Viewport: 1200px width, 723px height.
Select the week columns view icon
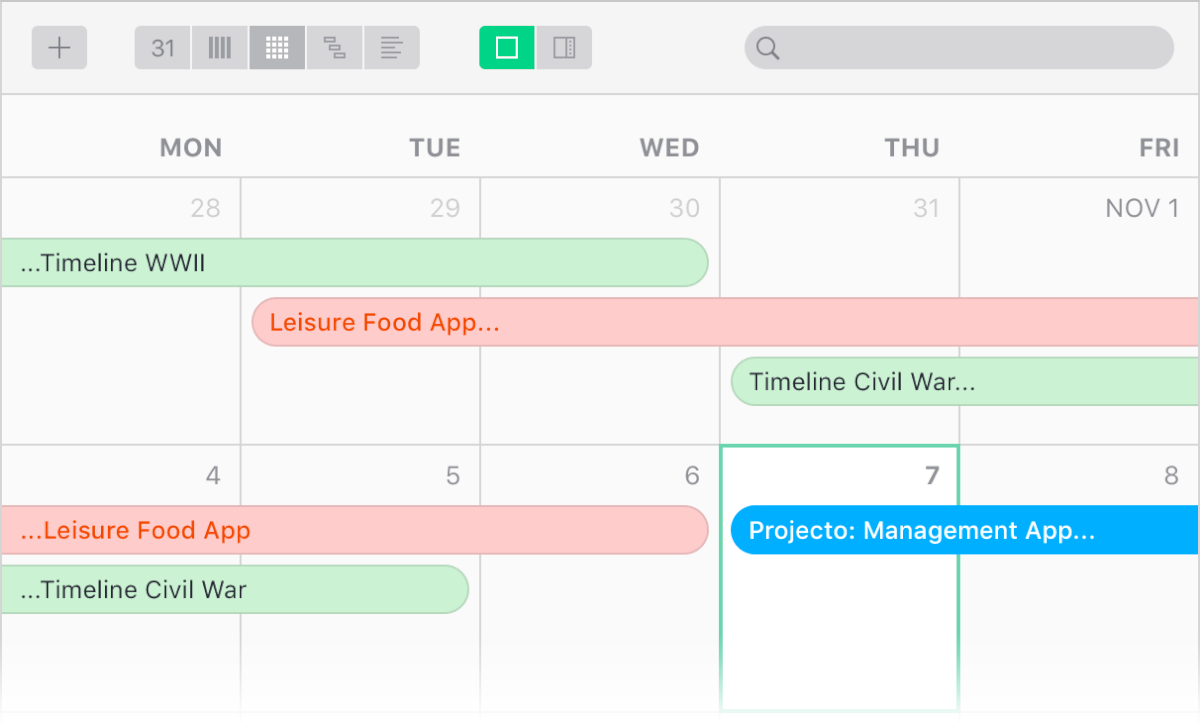tap(220, 48)
